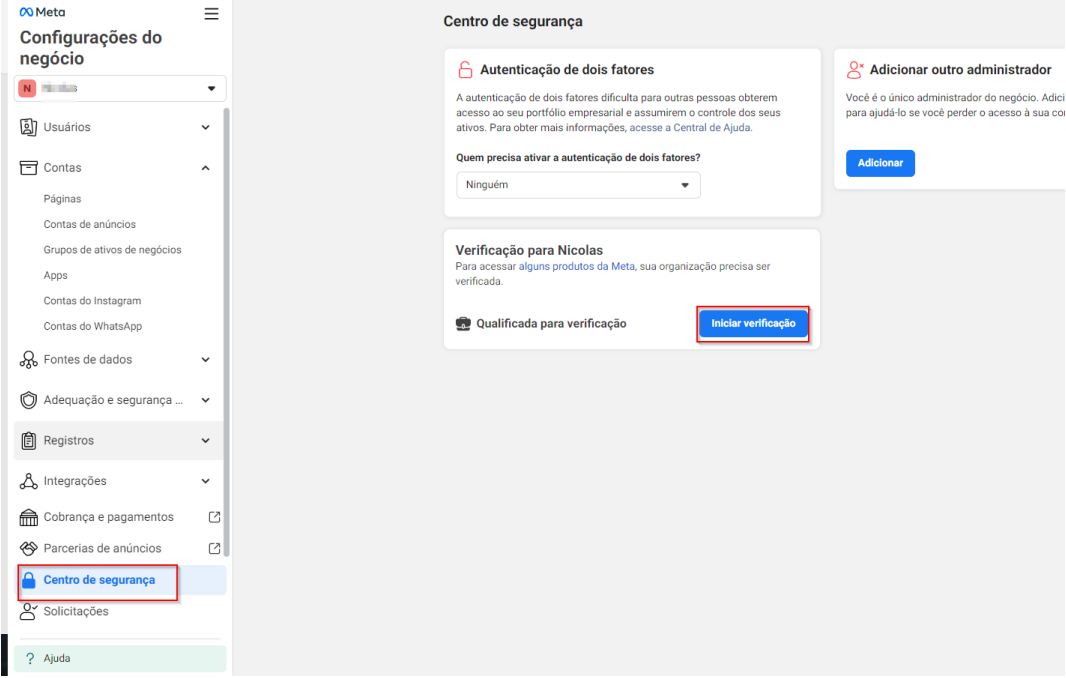Expand the Usuários section chevron
Viewport: 1066px width, 678px height.
point(205,127)
